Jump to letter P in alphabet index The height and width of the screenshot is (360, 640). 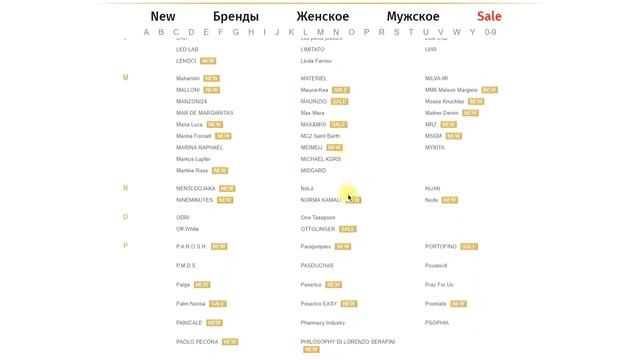[x=366, y=32]
